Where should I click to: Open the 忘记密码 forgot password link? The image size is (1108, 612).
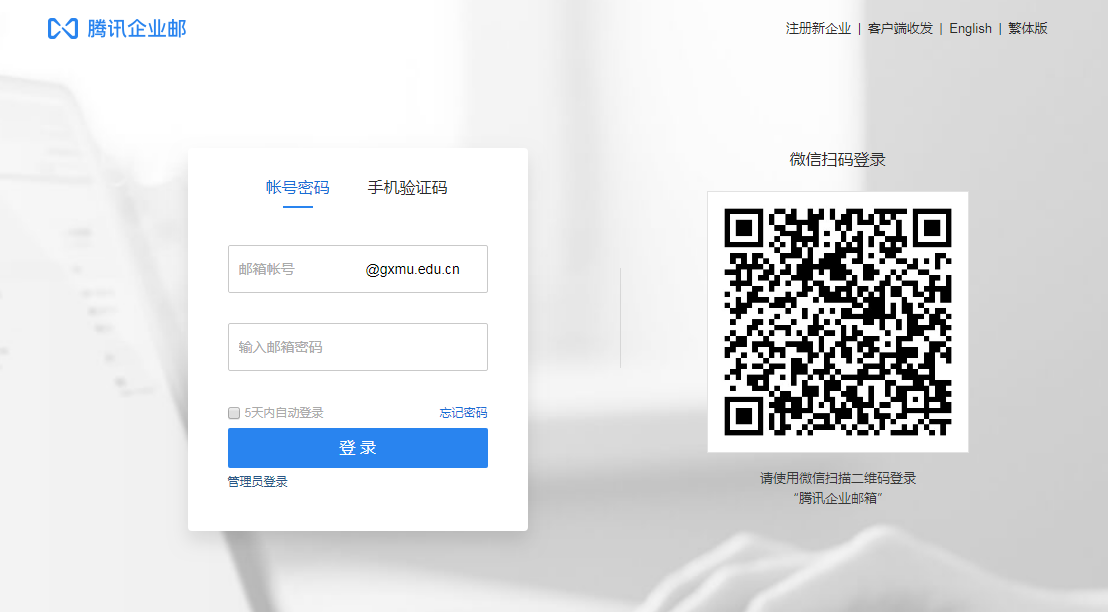click(x=463, y=413)
